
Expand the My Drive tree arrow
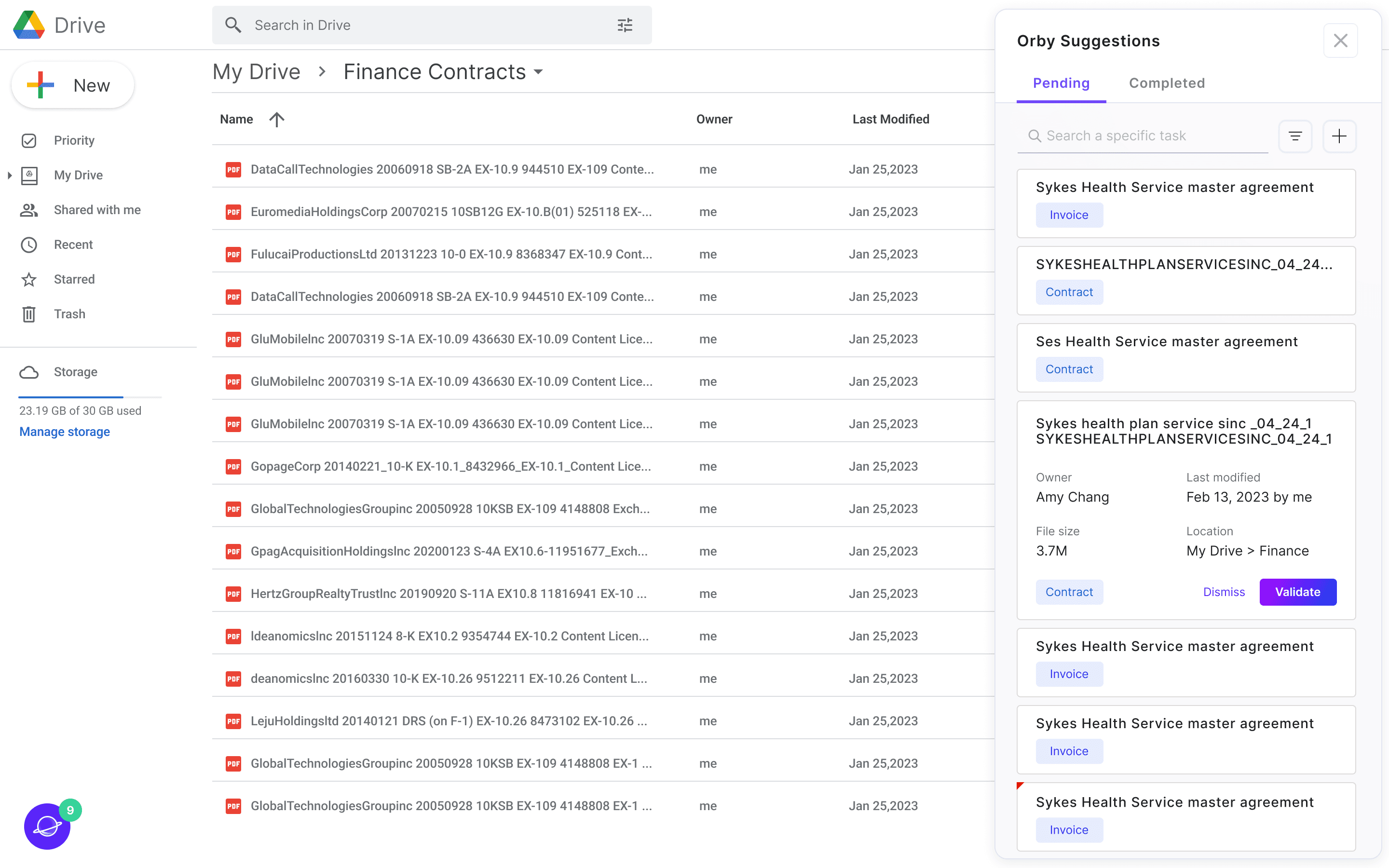(9, 175)
